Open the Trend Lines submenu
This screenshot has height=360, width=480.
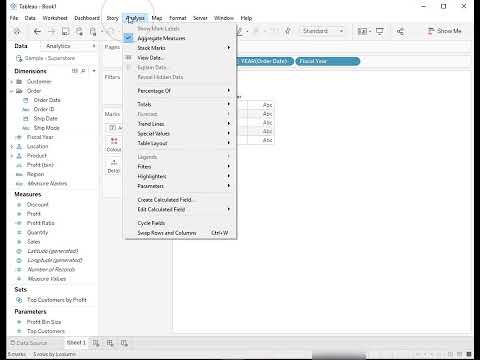click(180, 124)
